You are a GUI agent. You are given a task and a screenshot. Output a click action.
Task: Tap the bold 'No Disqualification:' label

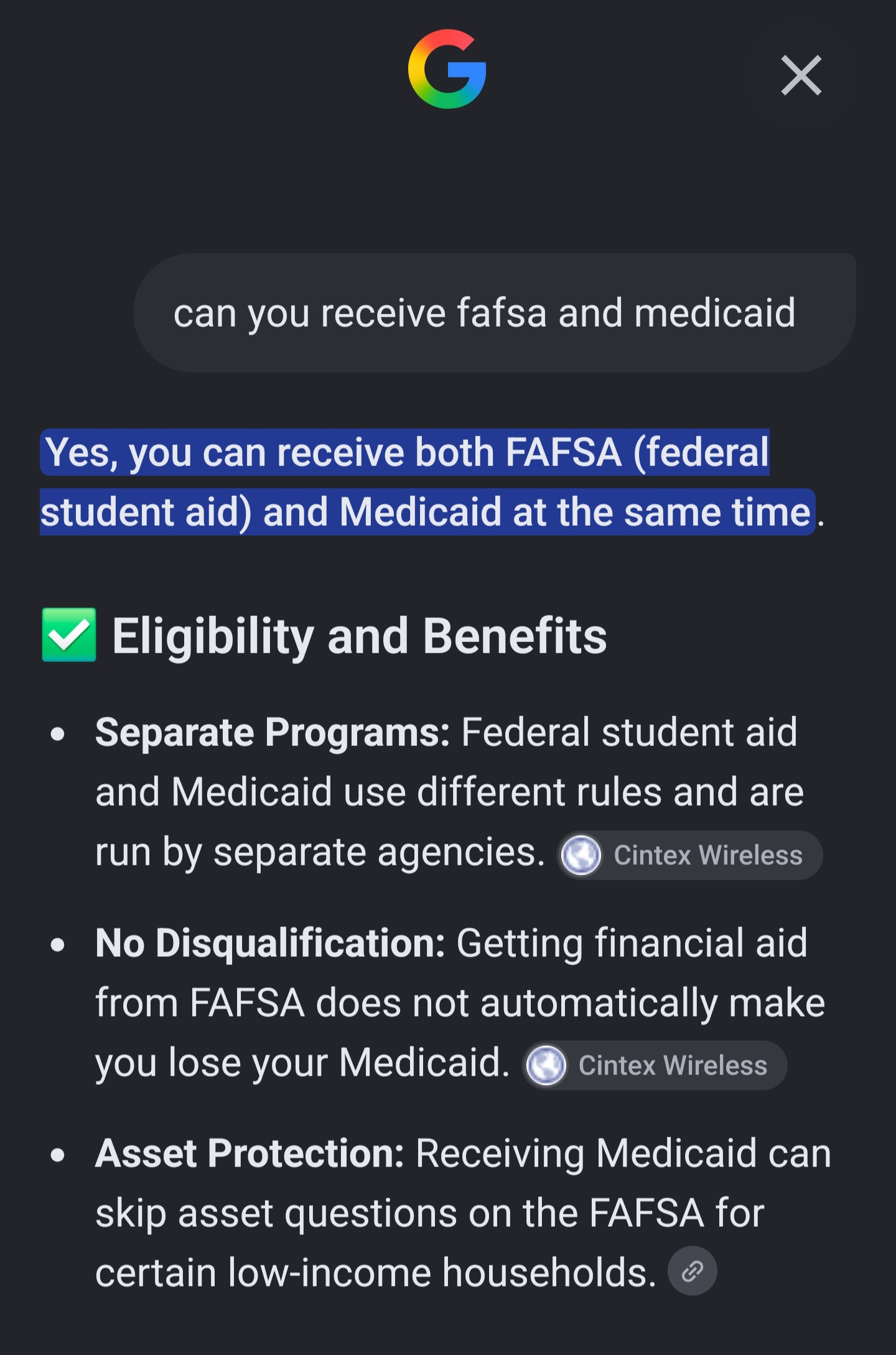(270, 943)
